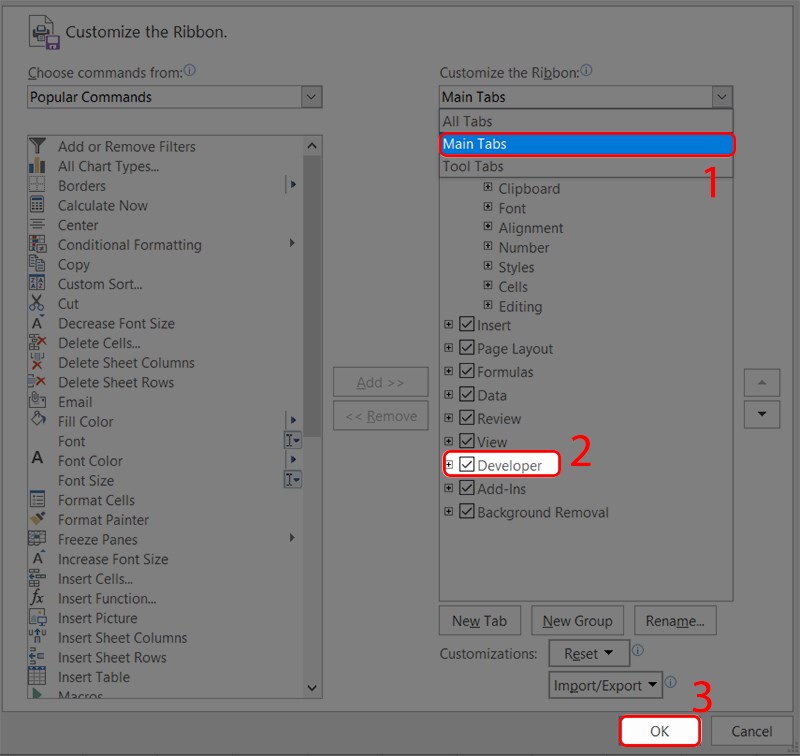This screenshot has width=800, height=756.
Task: Click the Insert Cells icon
Action: [x=37, y=578]
